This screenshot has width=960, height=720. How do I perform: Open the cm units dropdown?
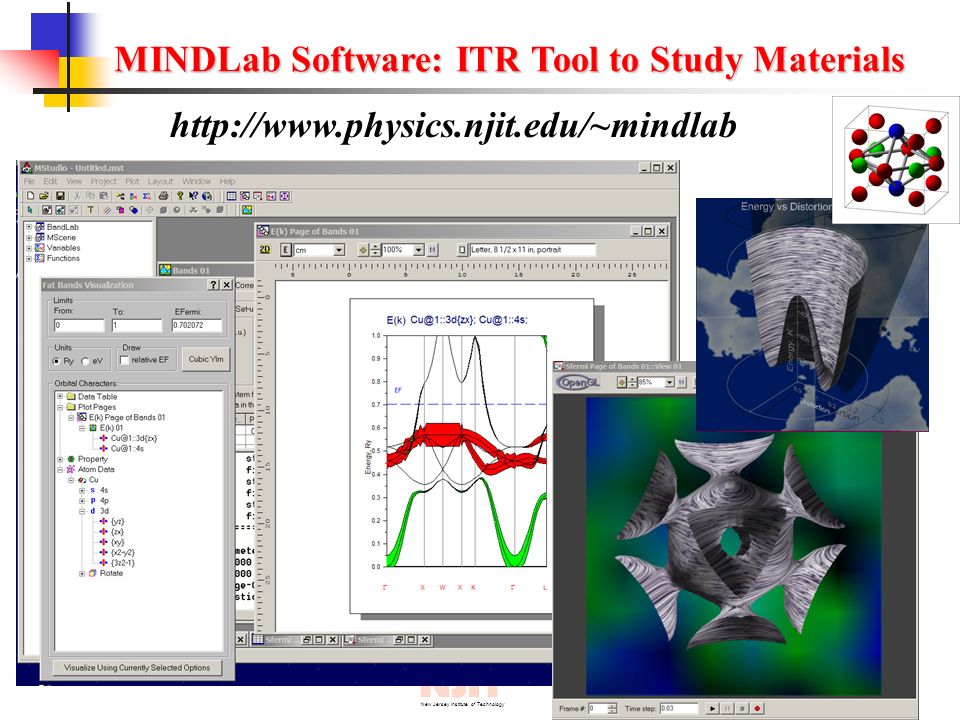[x=339, y=250]
